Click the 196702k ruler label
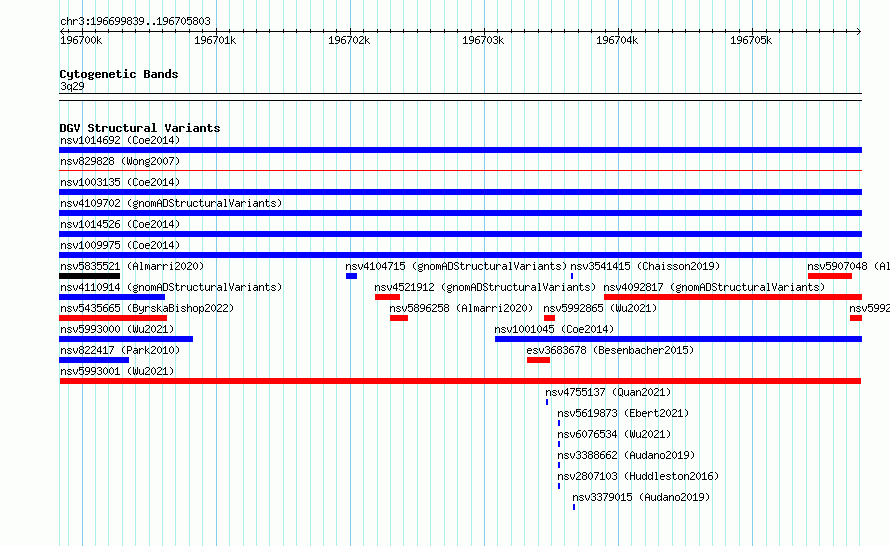The image size is (890, 546). click(x=349, y=40)
